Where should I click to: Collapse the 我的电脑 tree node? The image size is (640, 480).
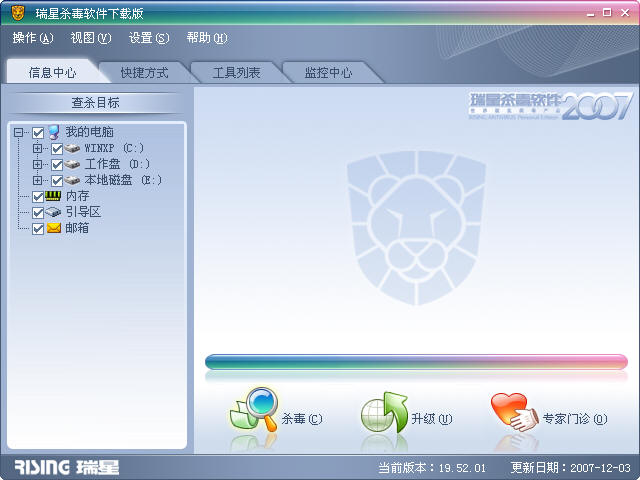tap(19, 132)
